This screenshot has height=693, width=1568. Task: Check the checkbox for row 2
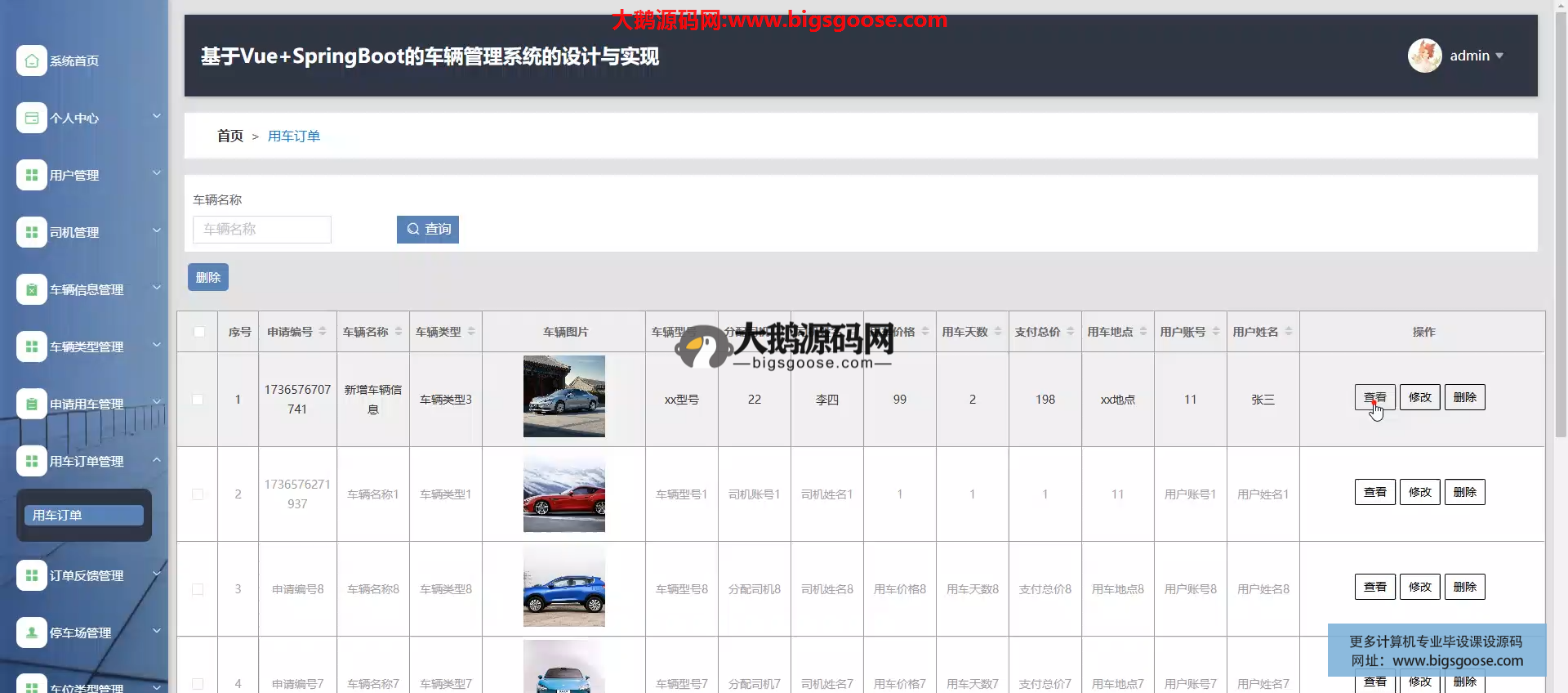[x=198, y=494]
